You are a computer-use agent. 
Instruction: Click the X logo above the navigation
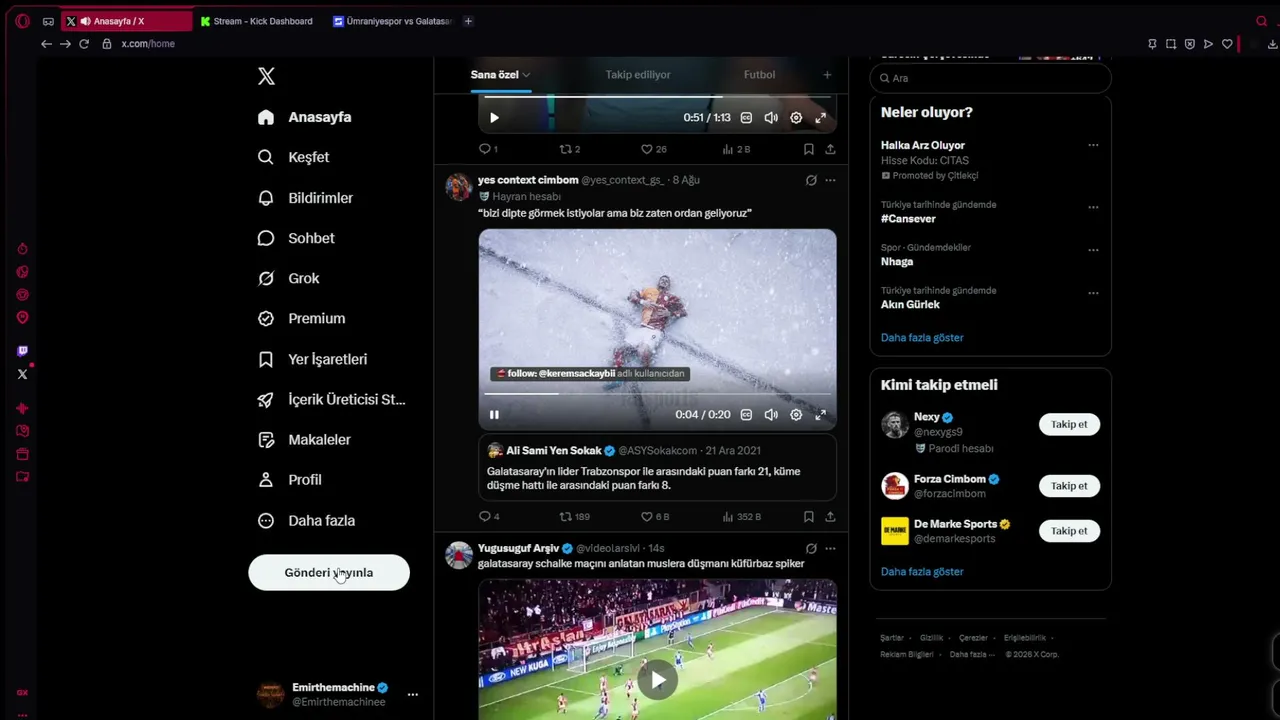pos(266,76)
